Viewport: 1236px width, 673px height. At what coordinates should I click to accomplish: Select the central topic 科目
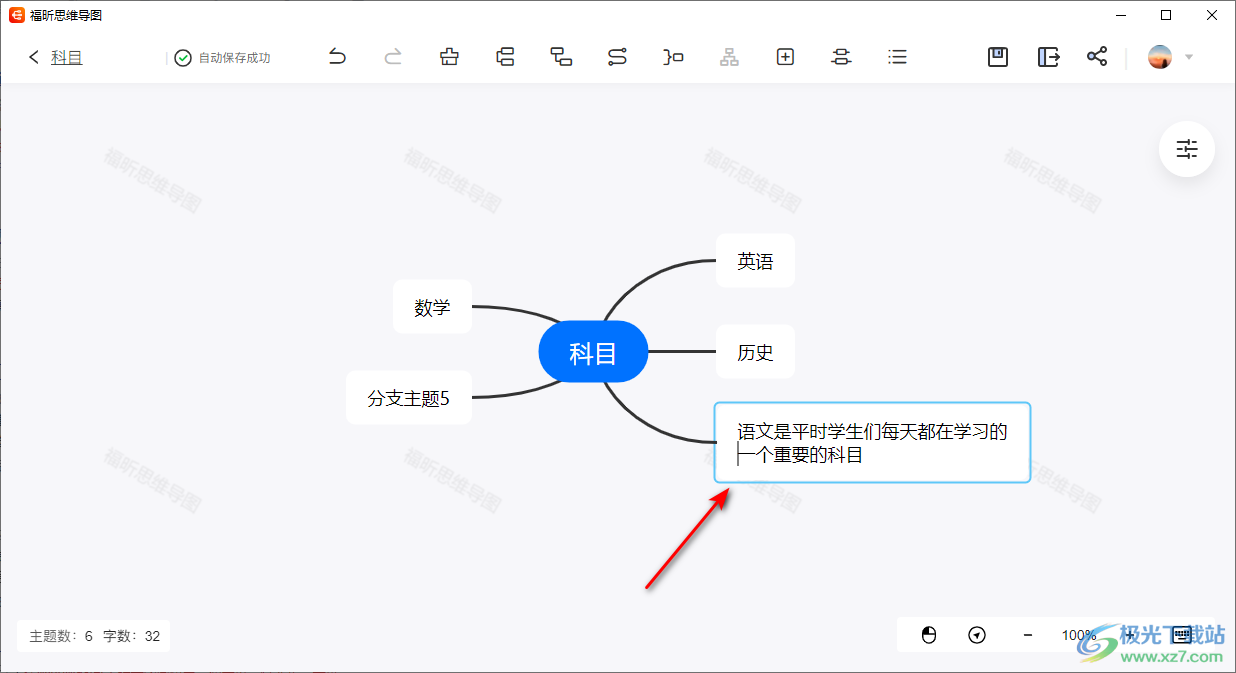[x=593, y=352]
